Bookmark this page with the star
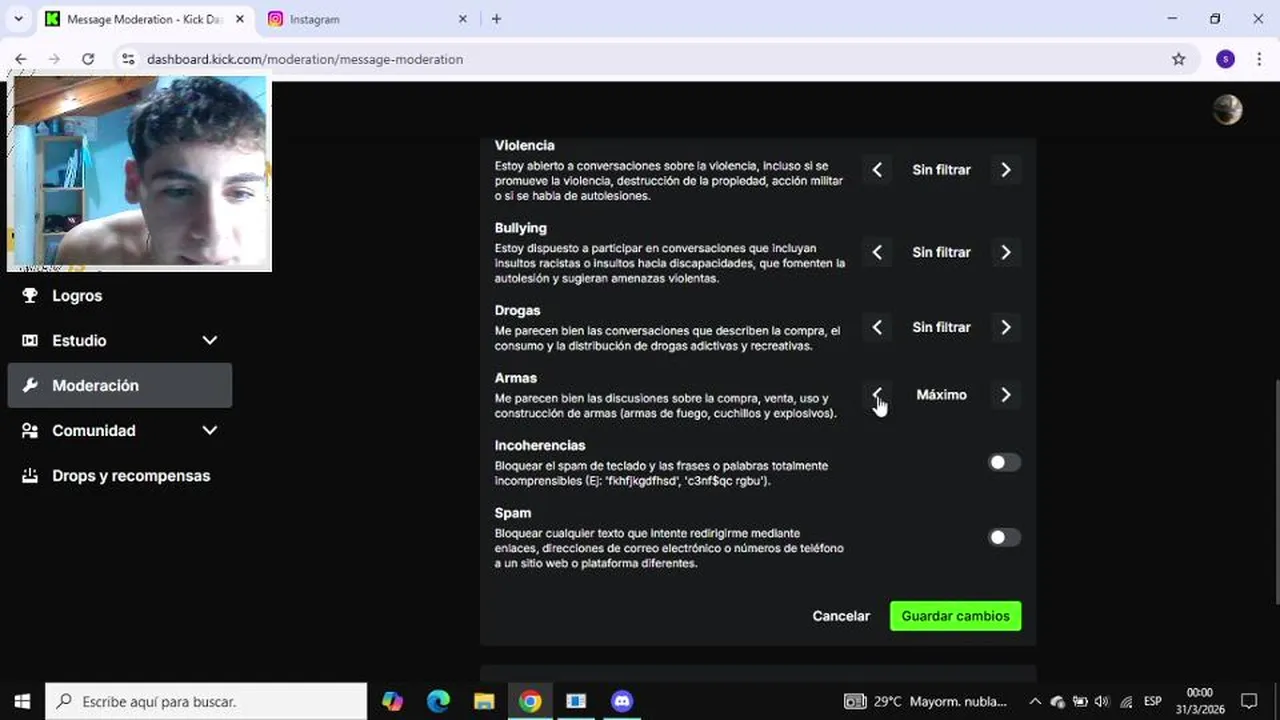Viewport: 1280px width, 720px height. [x=1178, y=59]
